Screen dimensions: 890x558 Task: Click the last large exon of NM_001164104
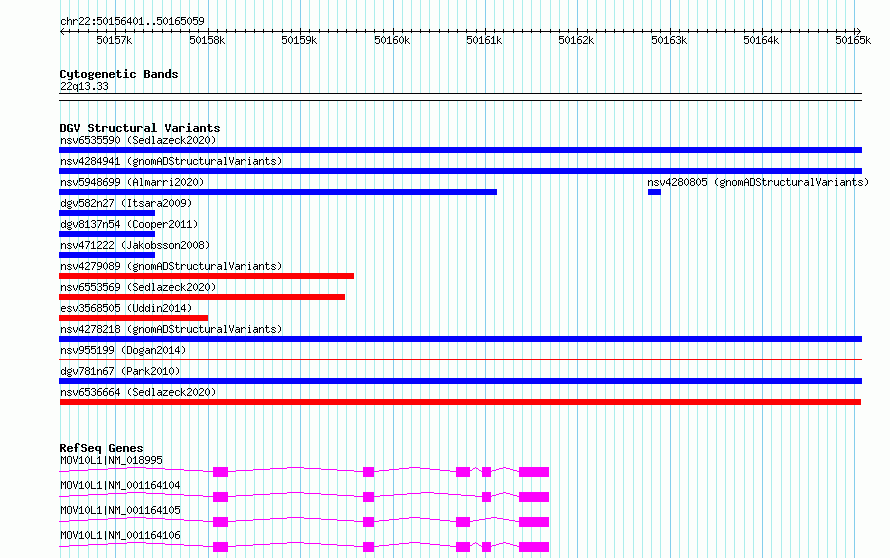tap(534, 497)
